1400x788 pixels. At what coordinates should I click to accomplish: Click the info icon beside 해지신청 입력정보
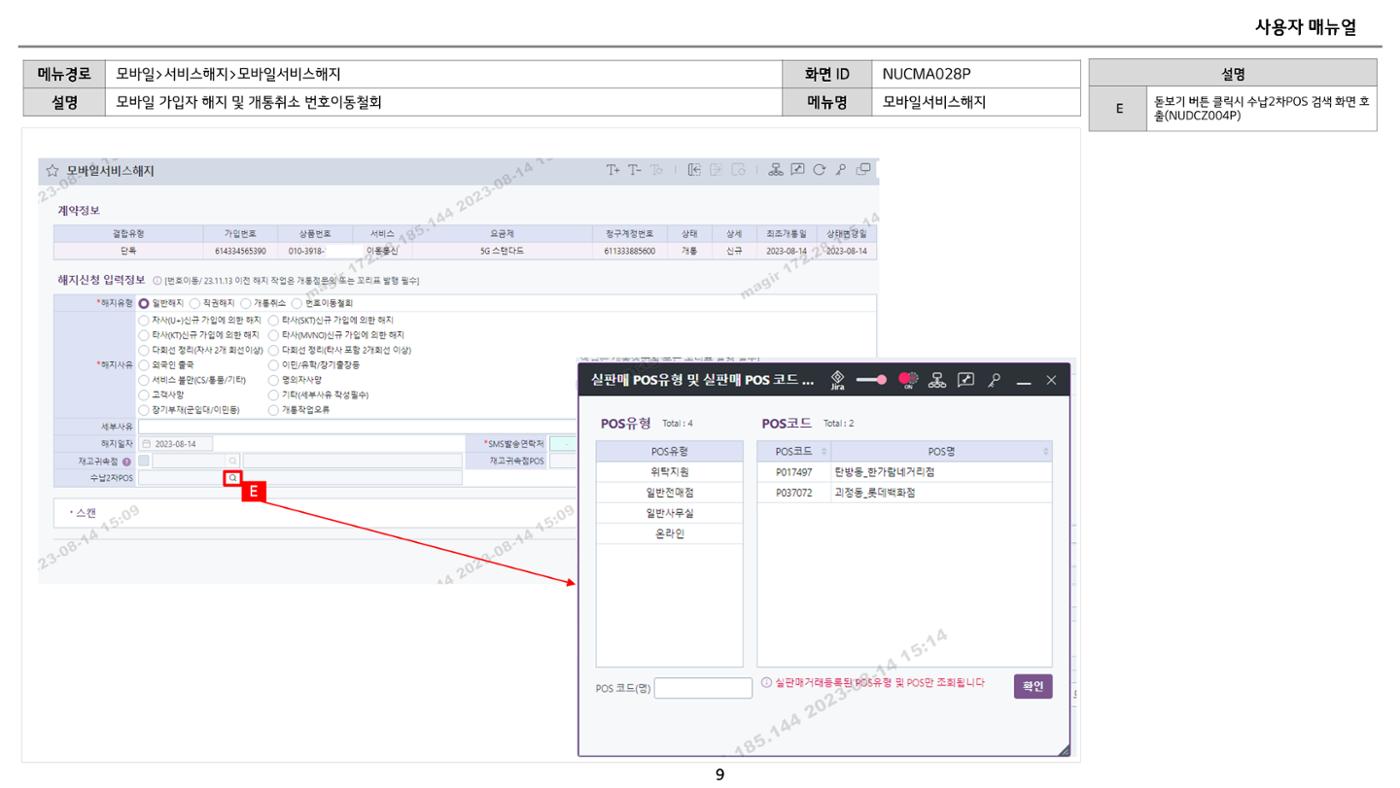[157, 281]
